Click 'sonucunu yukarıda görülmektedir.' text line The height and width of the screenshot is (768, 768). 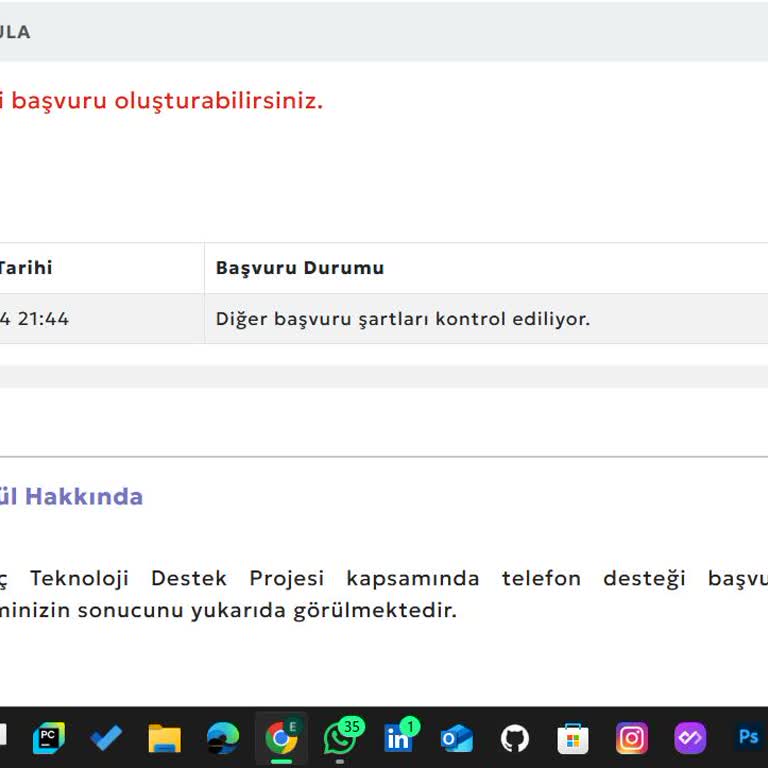(267, 610)
